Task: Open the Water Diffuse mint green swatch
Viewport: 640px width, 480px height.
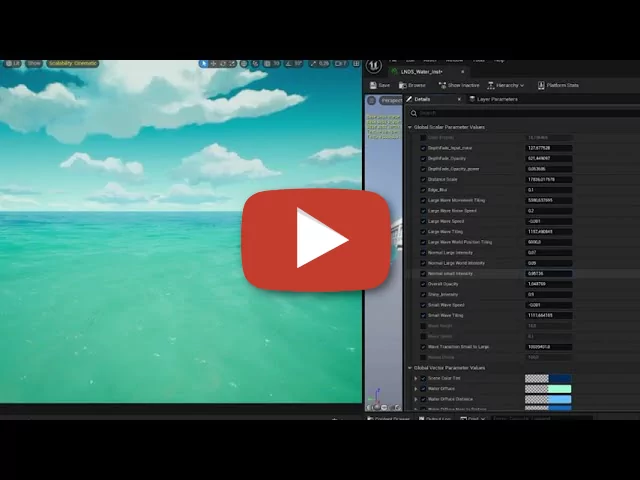Action: tap(548, 389)
